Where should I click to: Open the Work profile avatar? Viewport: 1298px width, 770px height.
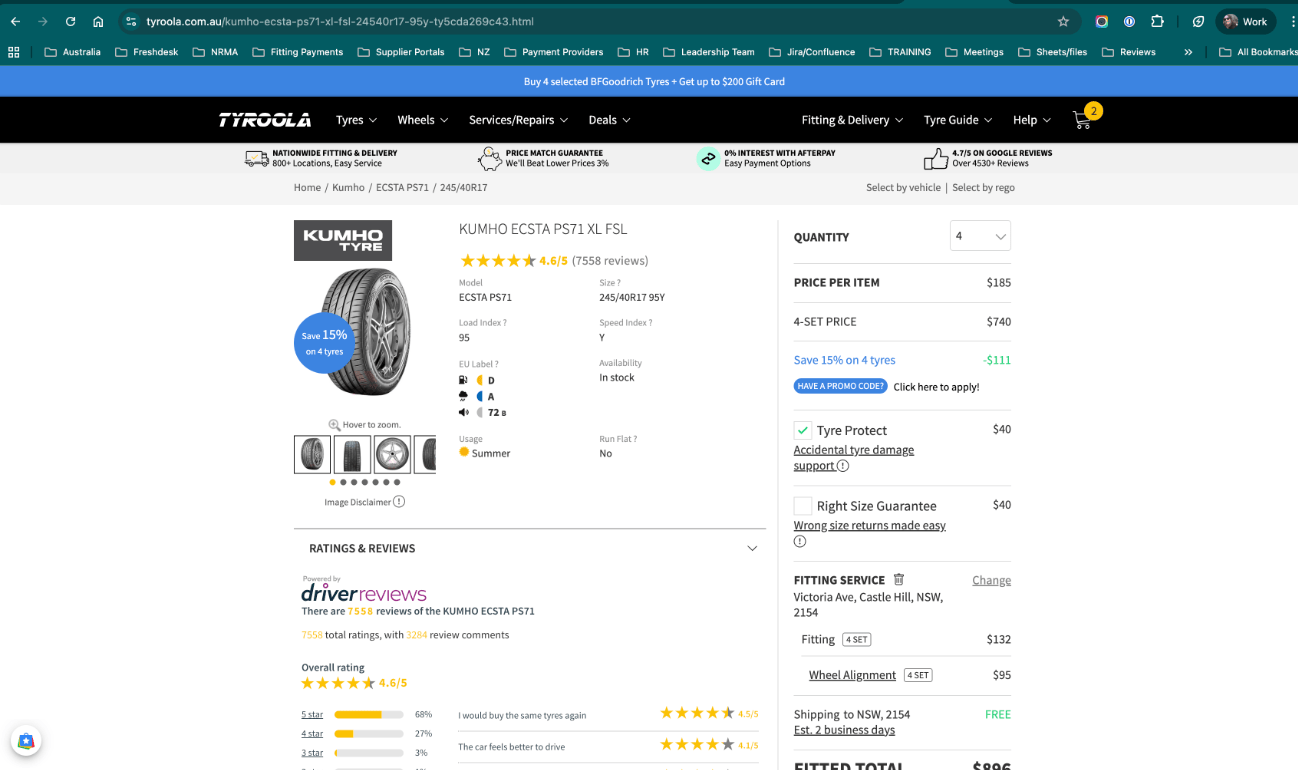tap(1244, 21)
